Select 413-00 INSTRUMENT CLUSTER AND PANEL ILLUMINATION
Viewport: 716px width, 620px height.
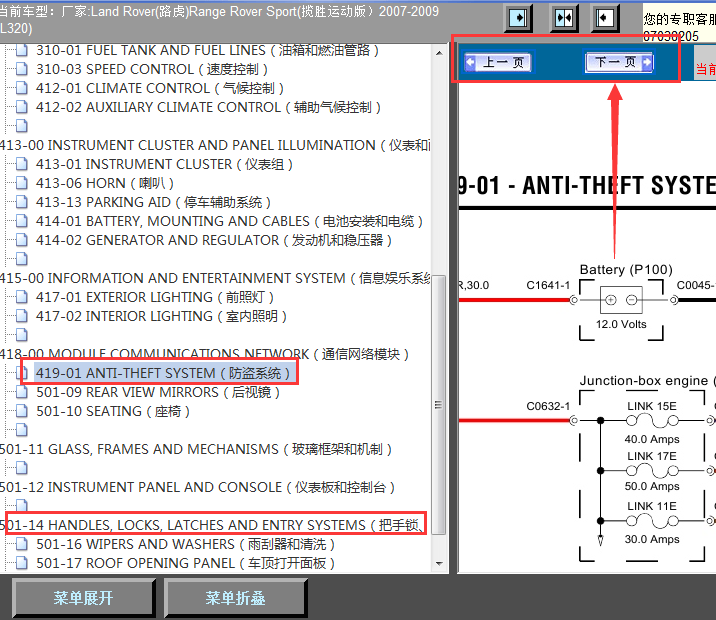point(215,145)
